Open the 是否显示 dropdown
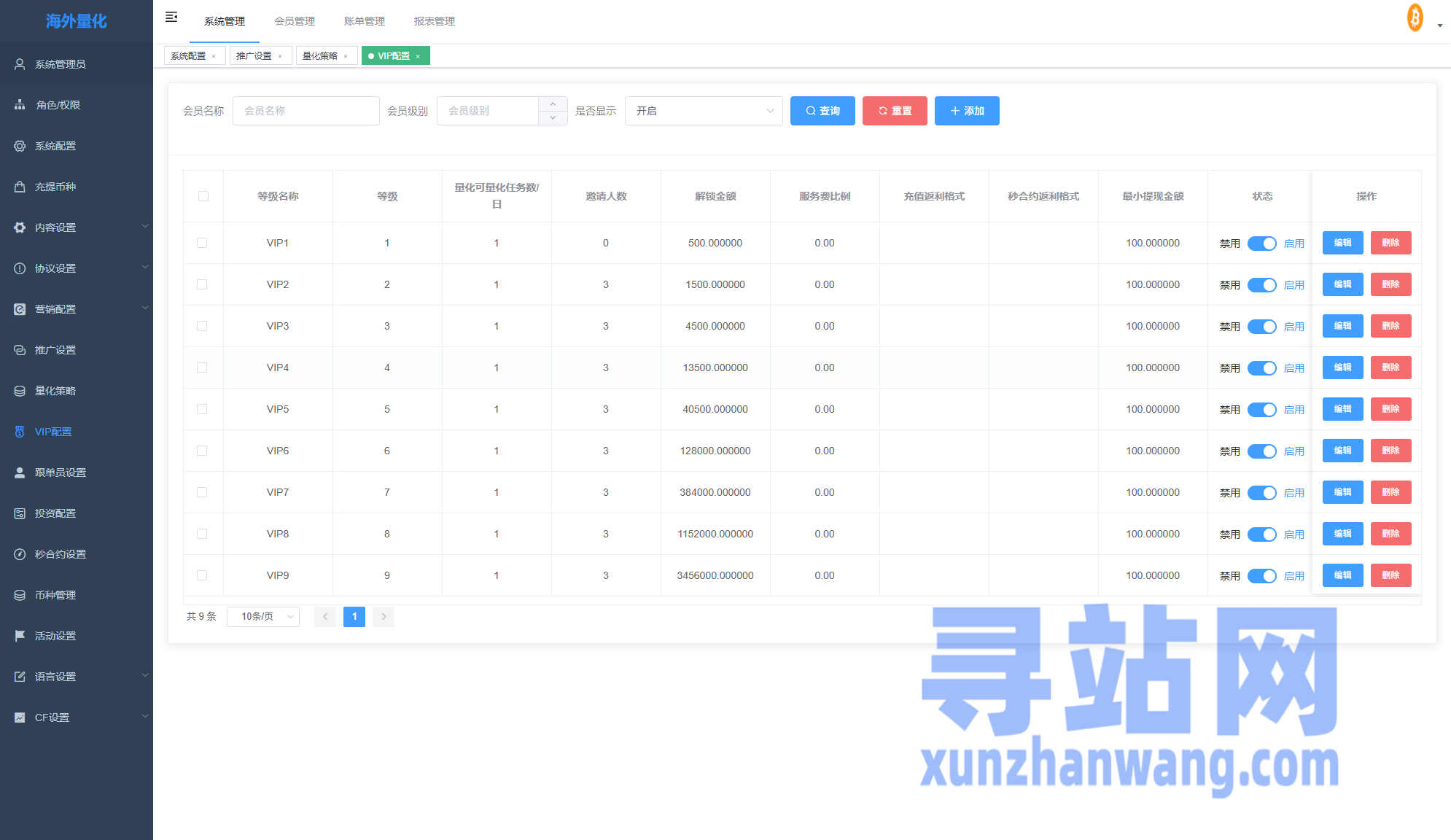Image resolution: width=1451 pixels, height=840 pixels. (x=703, y=111)
